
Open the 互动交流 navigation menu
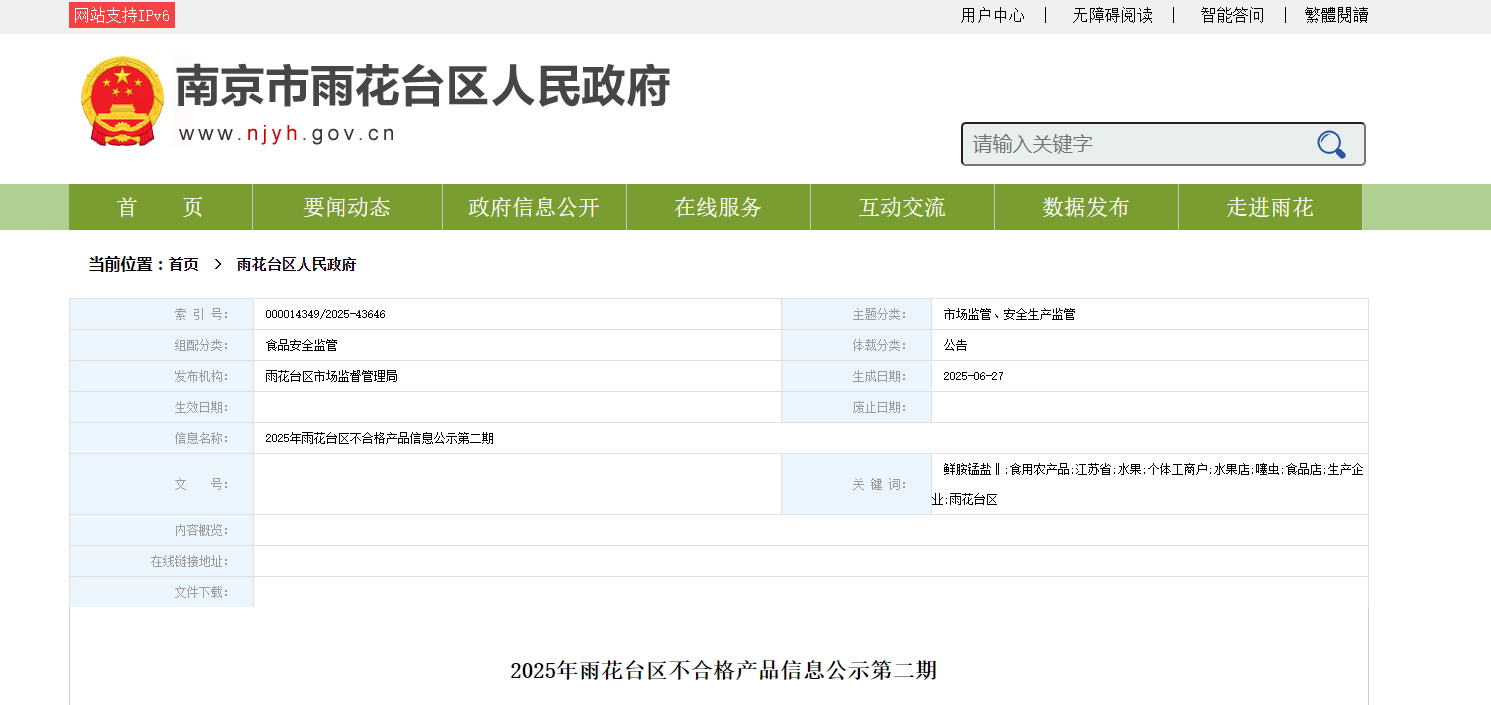point(902,207)
